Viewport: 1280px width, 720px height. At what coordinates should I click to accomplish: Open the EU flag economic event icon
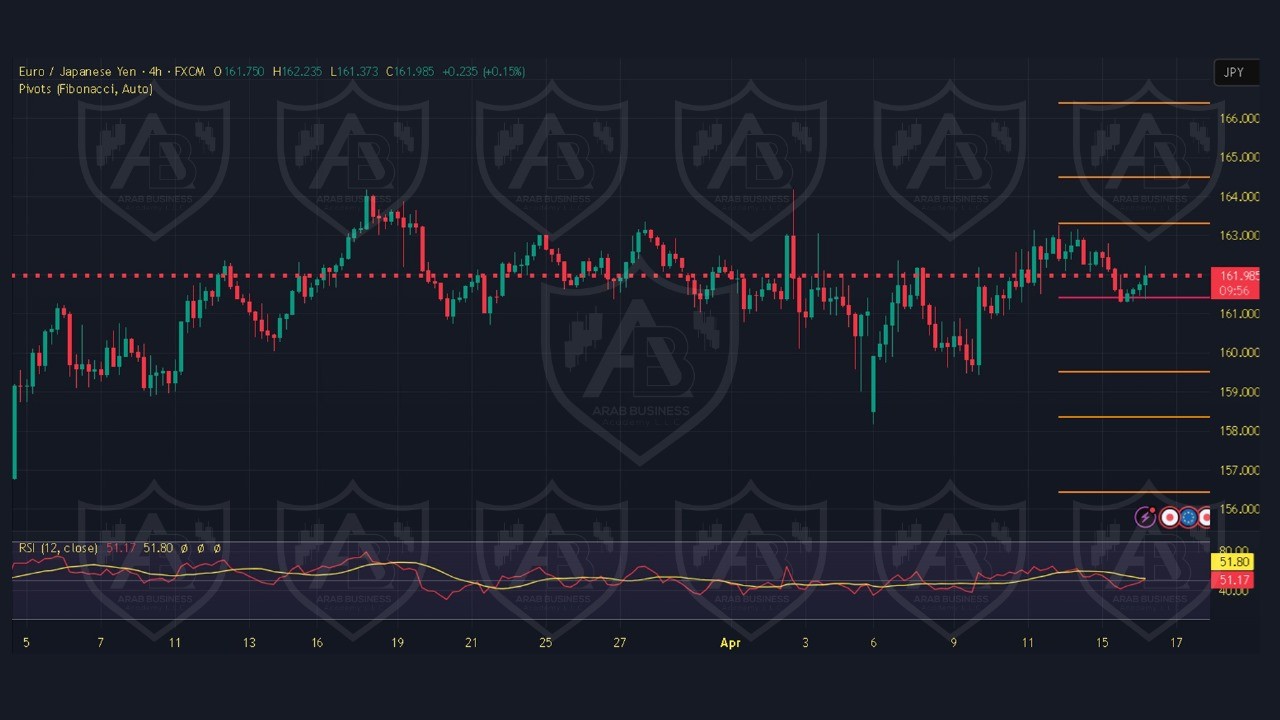pos(1188,517)
